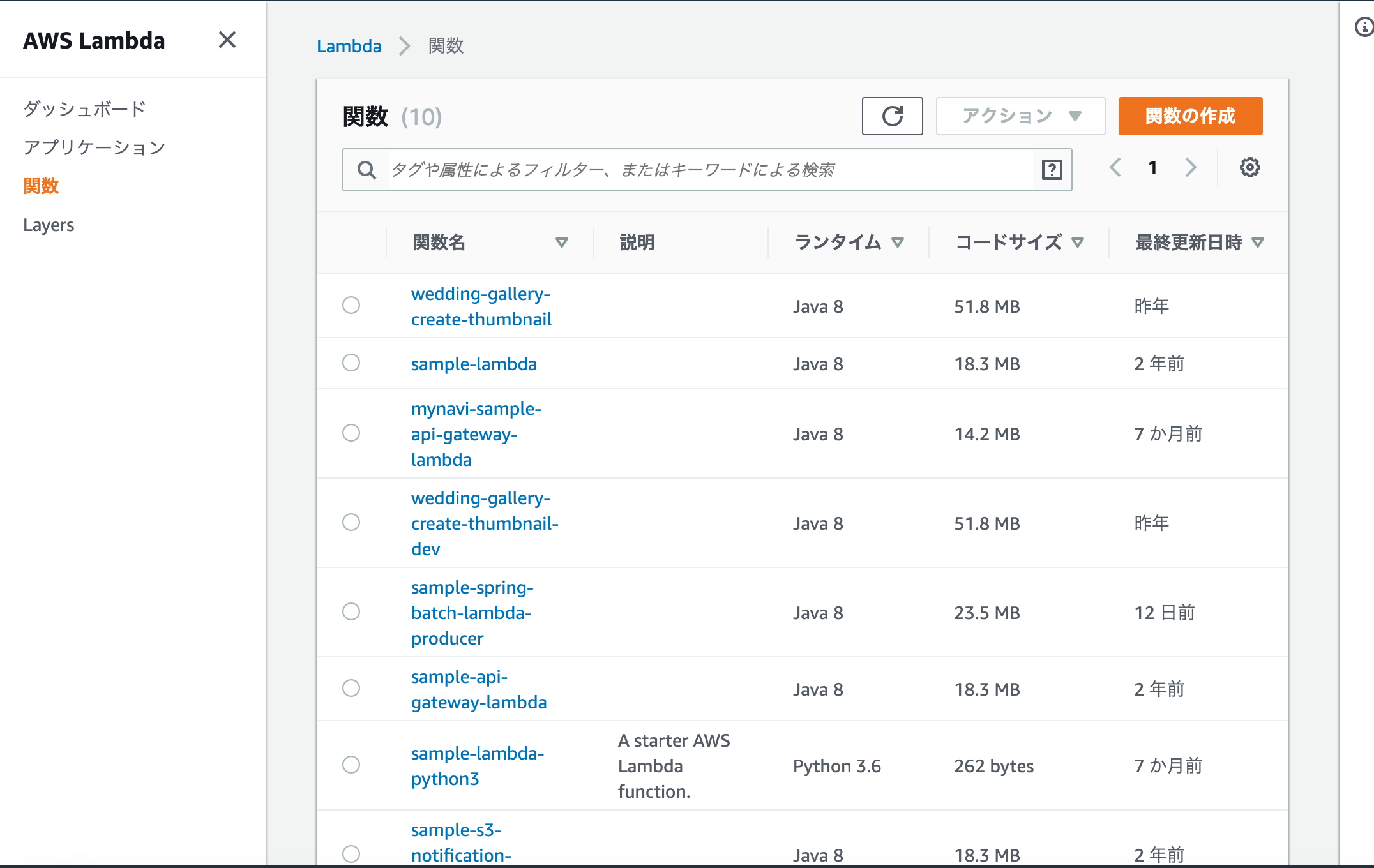Open mynavi-sample-api-gateway-lambda function link

point(476,434)
